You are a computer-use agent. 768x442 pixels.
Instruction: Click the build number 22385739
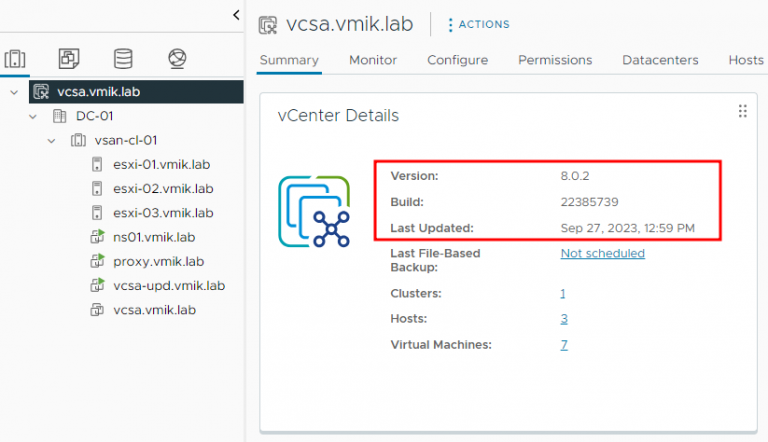[590, 202]
